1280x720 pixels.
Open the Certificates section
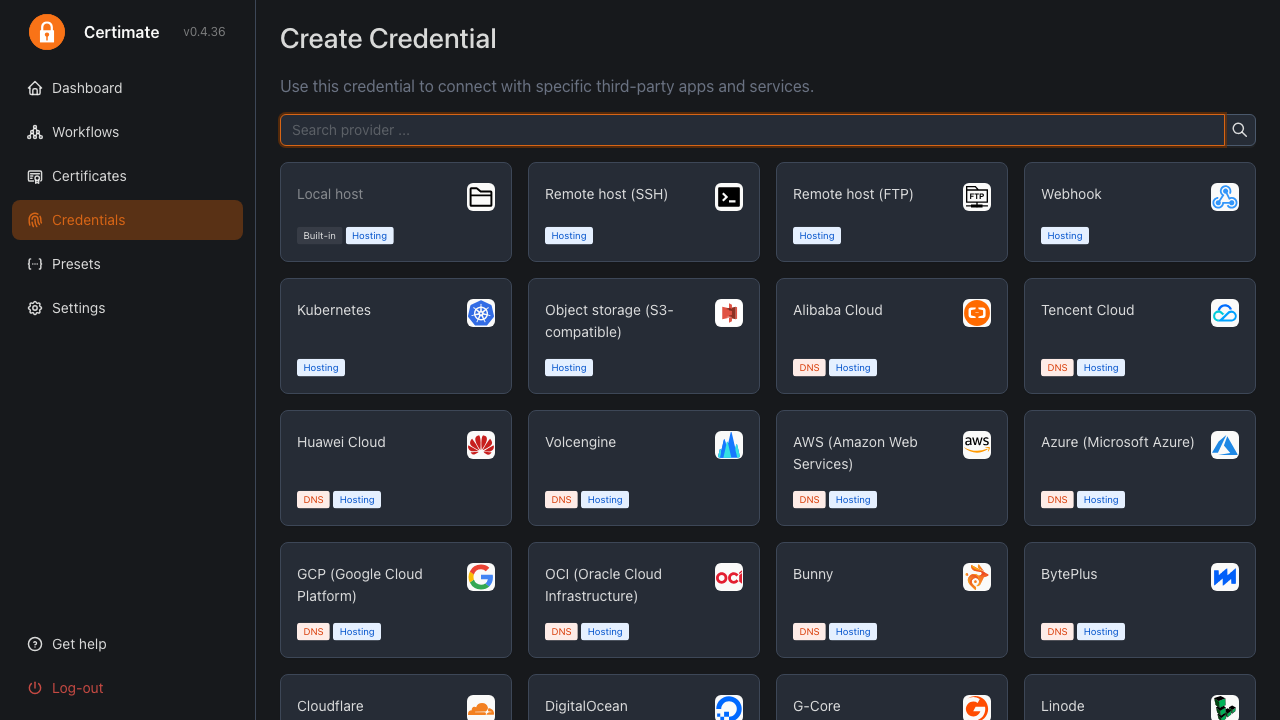(127, 176)
